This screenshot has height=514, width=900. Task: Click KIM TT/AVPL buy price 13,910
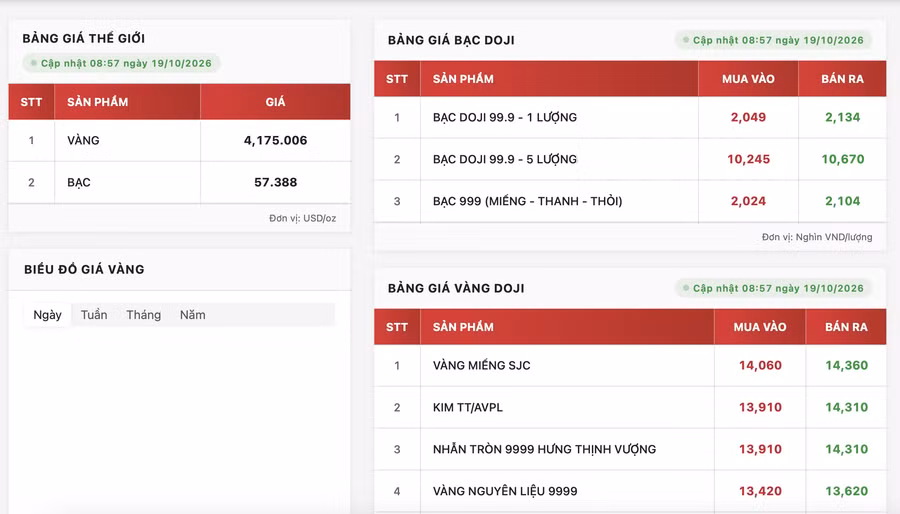760,407
